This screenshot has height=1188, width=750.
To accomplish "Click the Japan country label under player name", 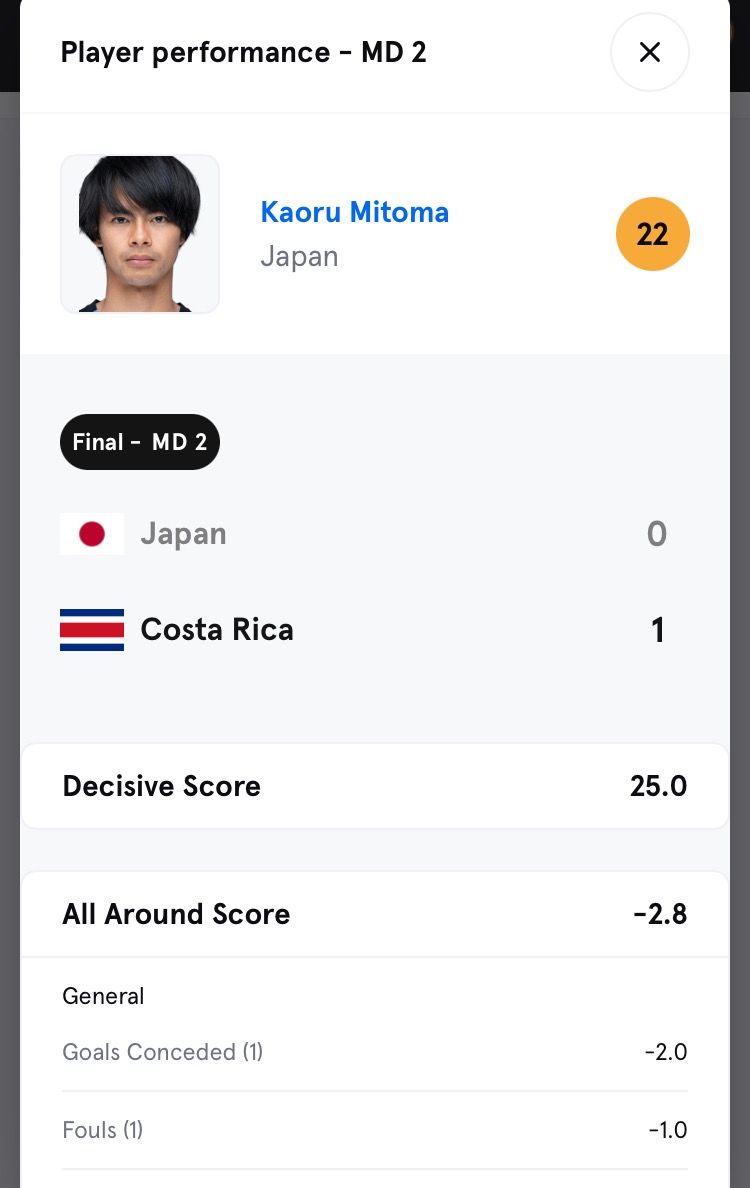I will tap(299, 257).
